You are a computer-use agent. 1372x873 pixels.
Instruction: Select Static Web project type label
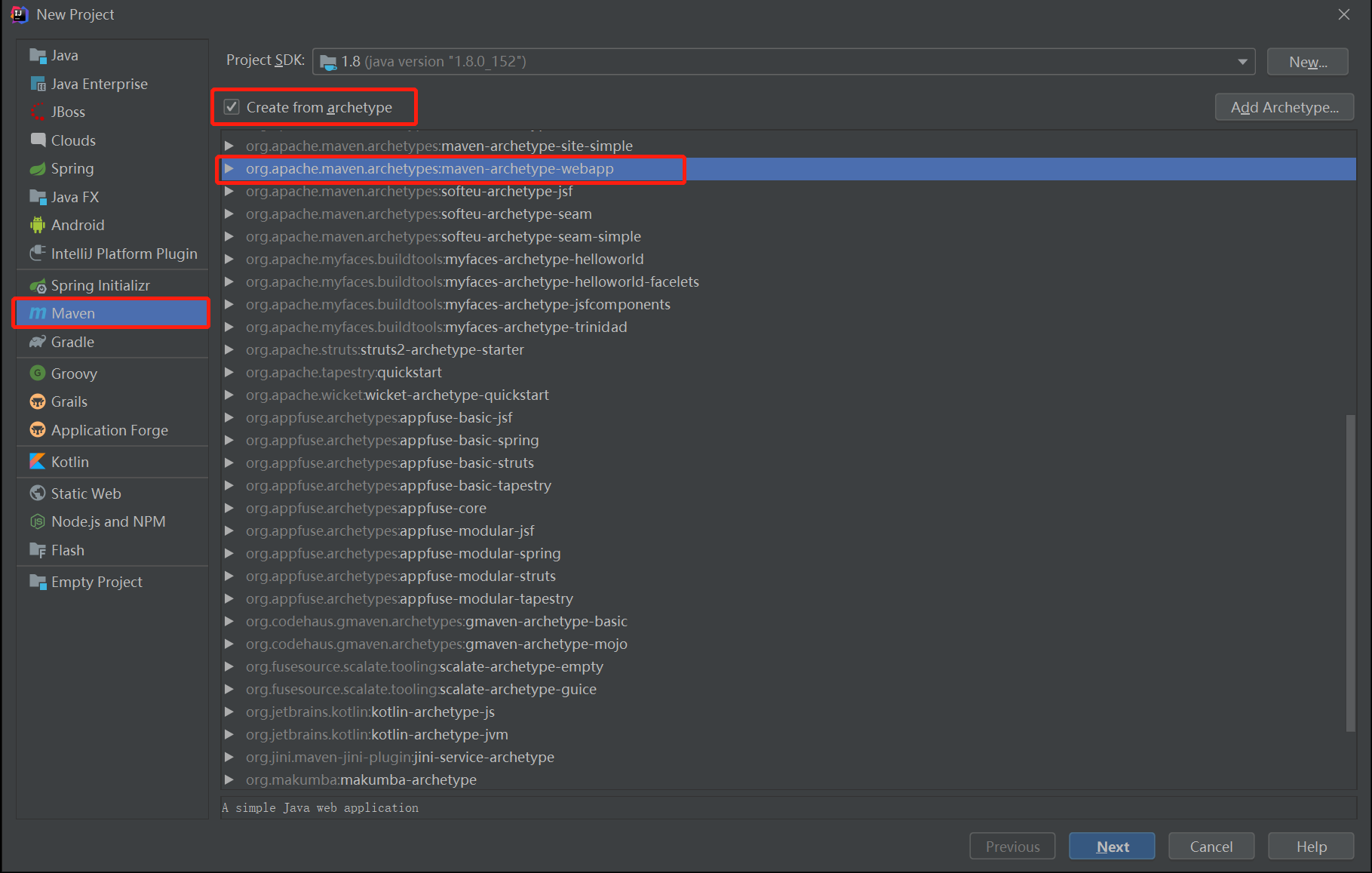pos(86,493)
